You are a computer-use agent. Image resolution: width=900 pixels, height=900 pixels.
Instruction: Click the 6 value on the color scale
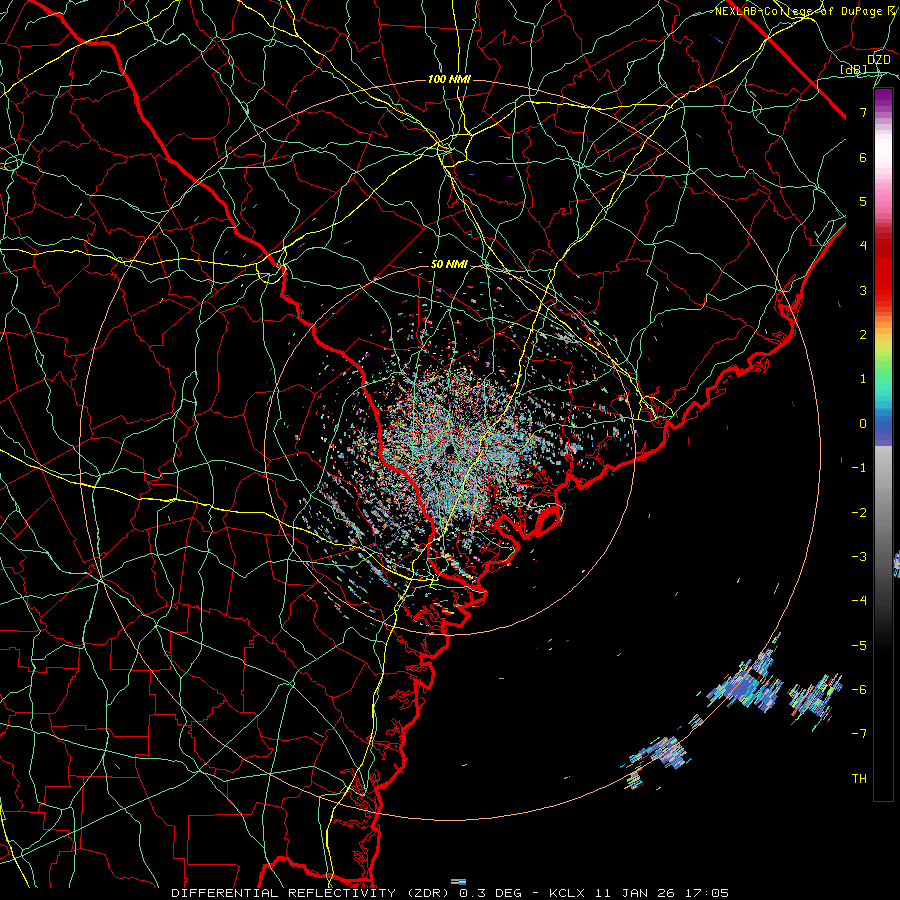863,157
